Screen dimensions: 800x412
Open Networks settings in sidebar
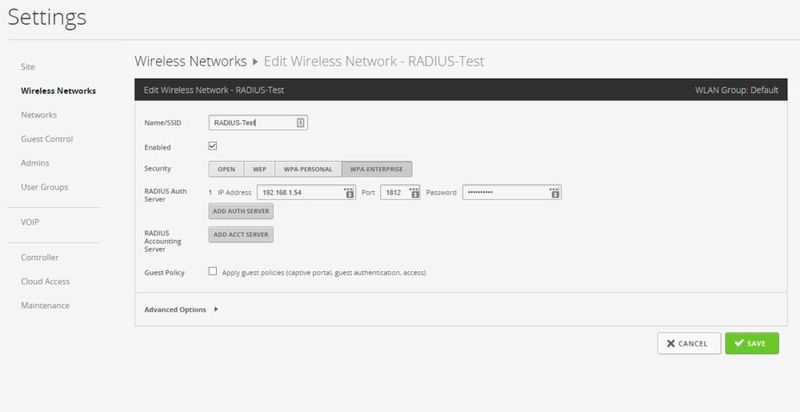pyautogui.click(x=39, y=115)
